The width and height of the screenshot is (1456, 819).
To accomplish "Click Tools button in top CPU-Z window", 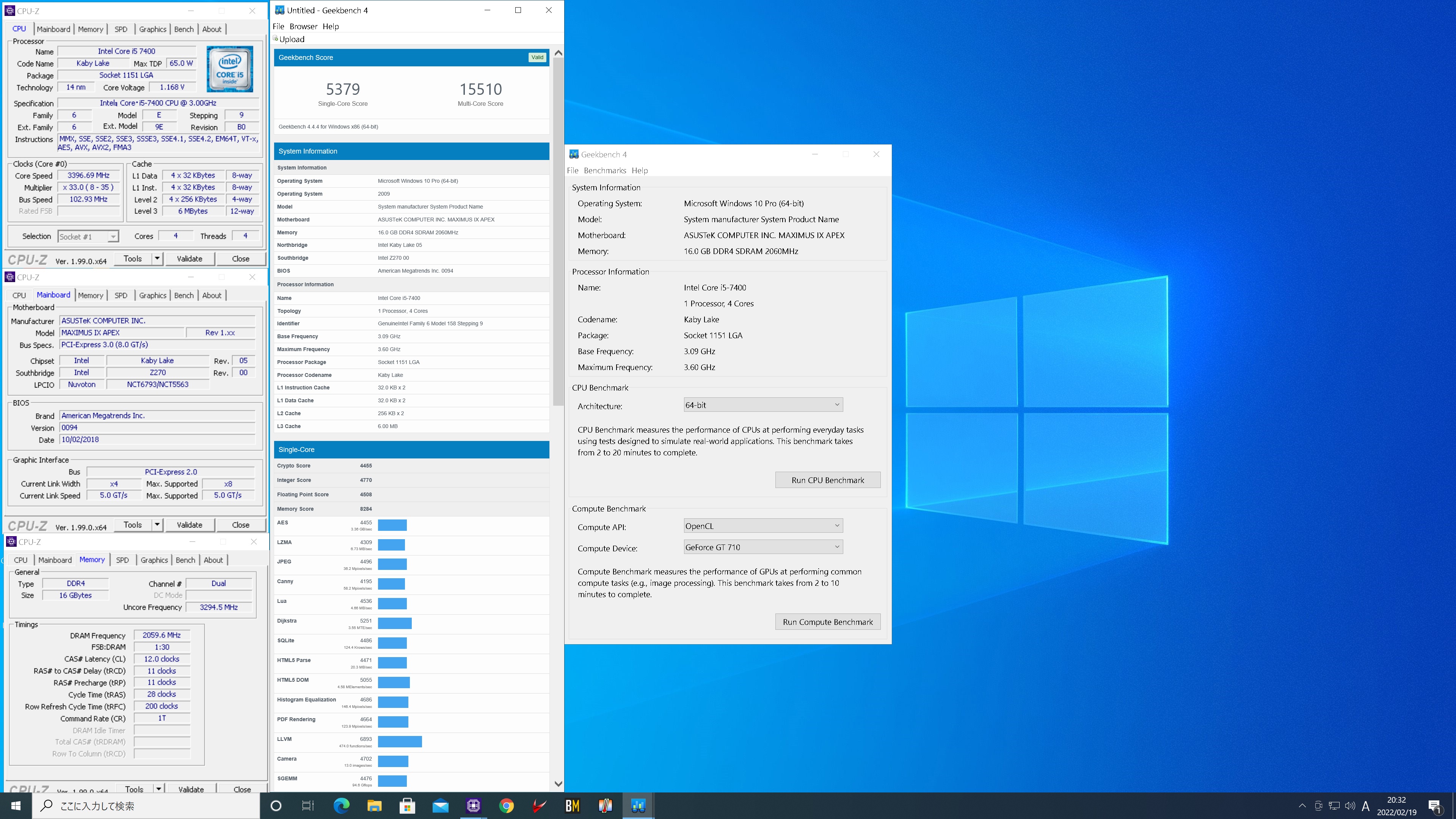I will (x=133, y=259).
